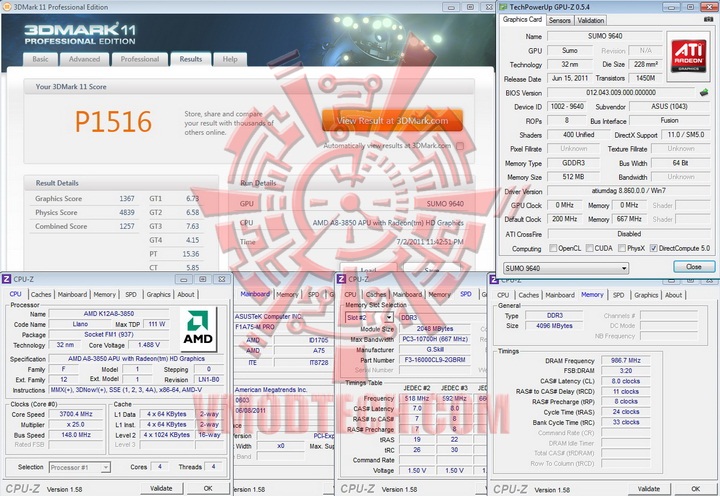Open Graphics tab in leftmost CPU-Z window
The width and height of the screenshot is (720, 496).
click(x=158, y=294)
